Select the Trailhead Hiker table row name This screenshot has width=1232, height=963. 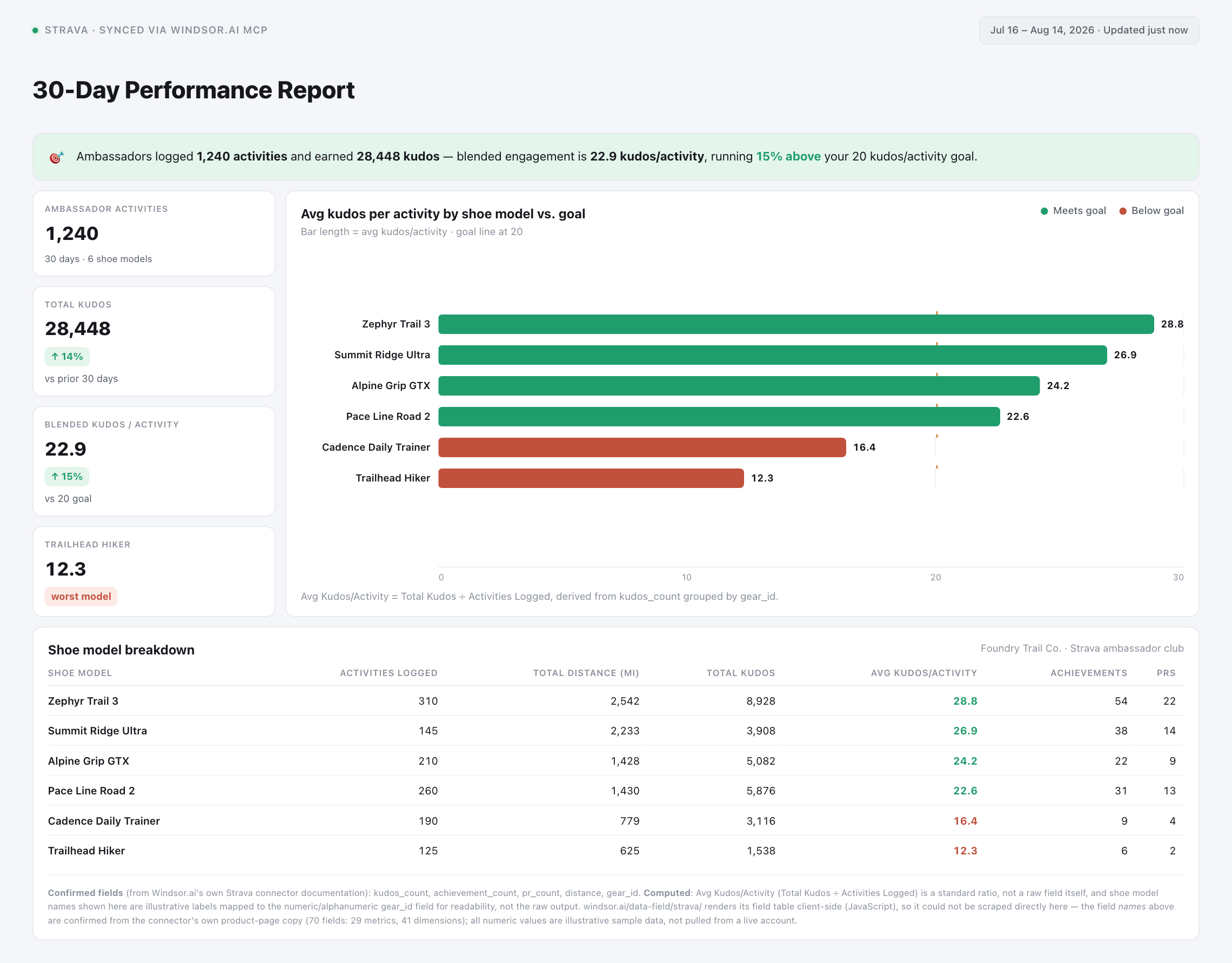86,851
